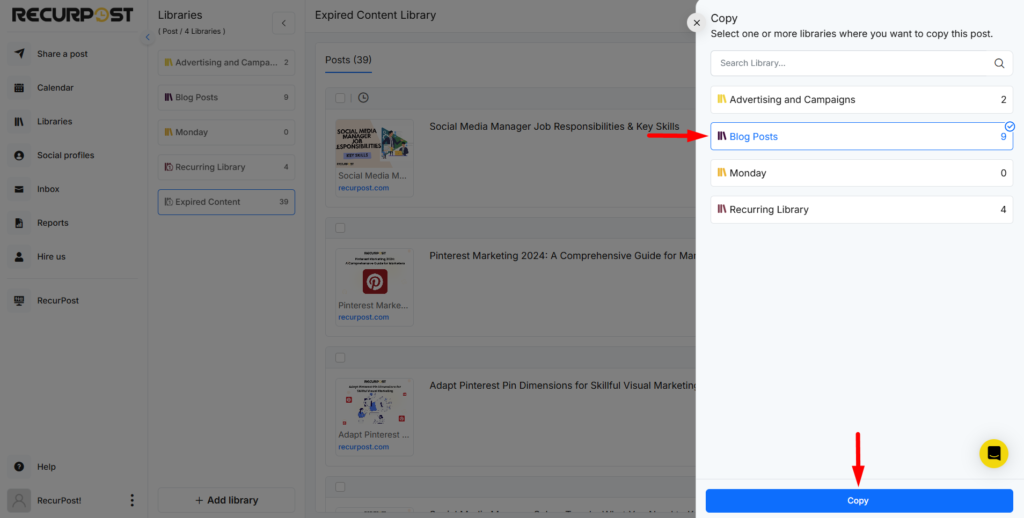Image resolution: width=1024 pixels, height=518 pixels.
Task: Open the three-dot menu beside RecurPost!
Action: [131, 500]
